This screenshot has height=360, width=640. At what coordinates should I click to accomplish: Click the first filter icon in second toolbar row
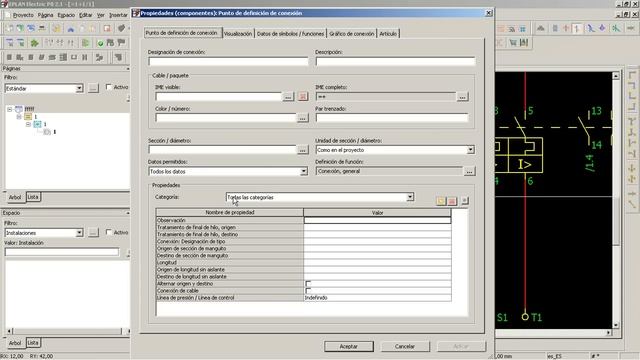pos(9,43)
